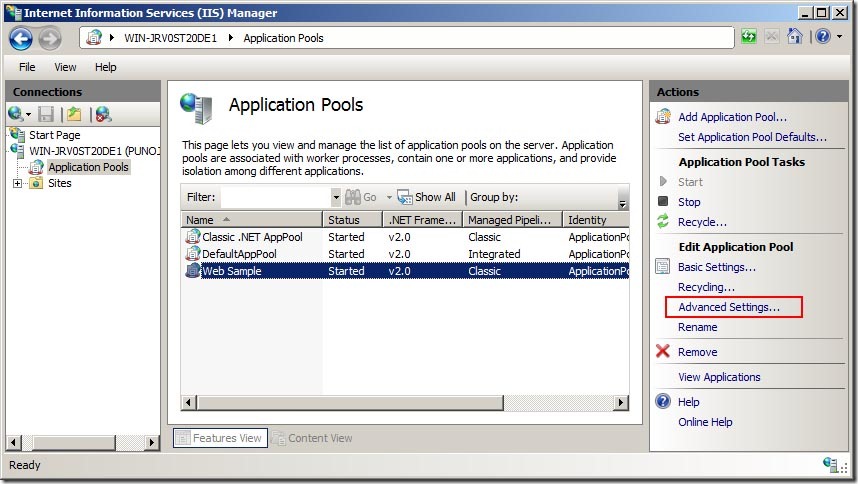The width and height of the screenshot is (858, 484).
Task: Click the Connections pane scroll left arrow
Action: [13, 442]
